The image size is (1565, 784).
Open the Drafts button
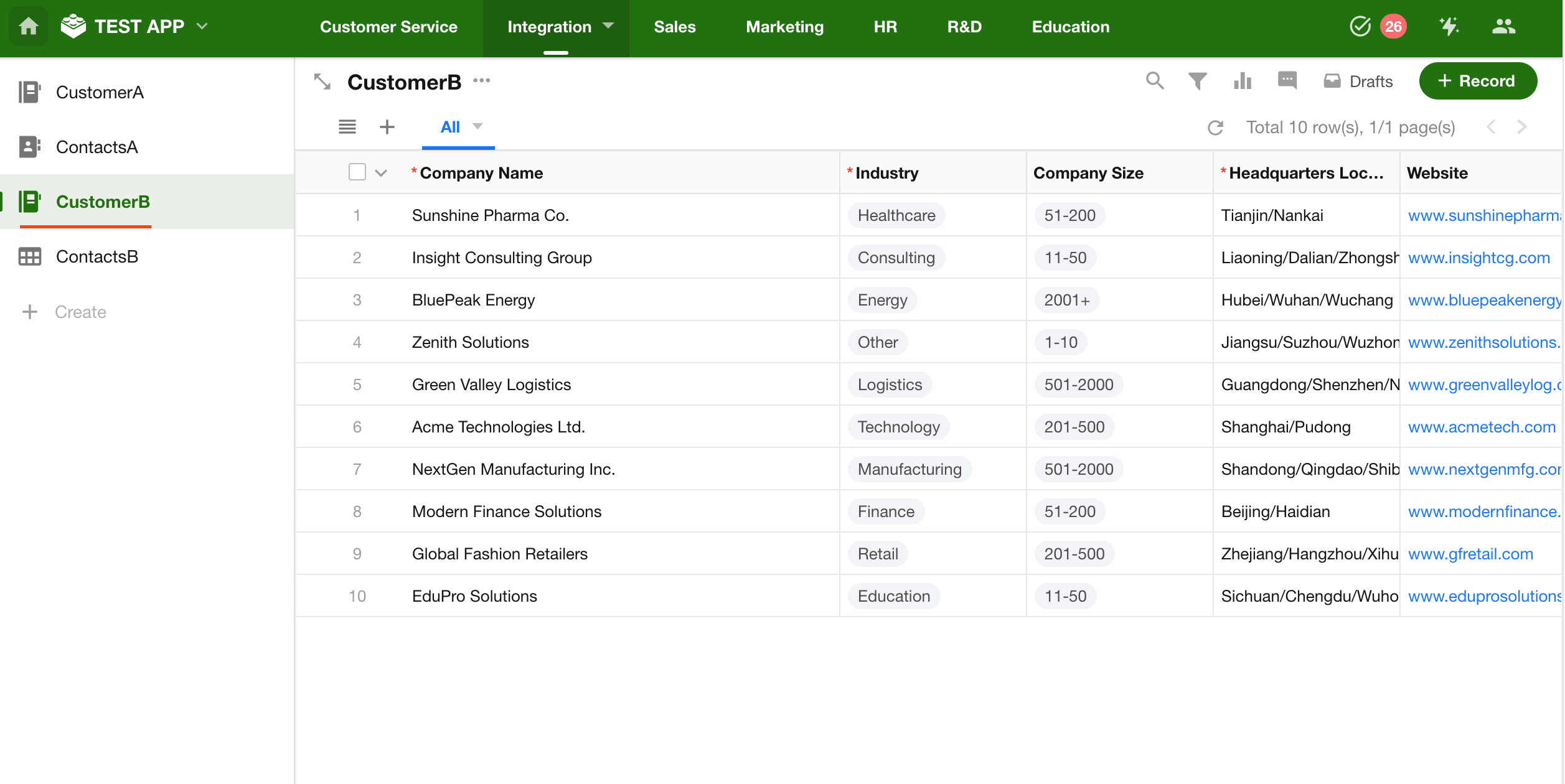[1358, 82]
